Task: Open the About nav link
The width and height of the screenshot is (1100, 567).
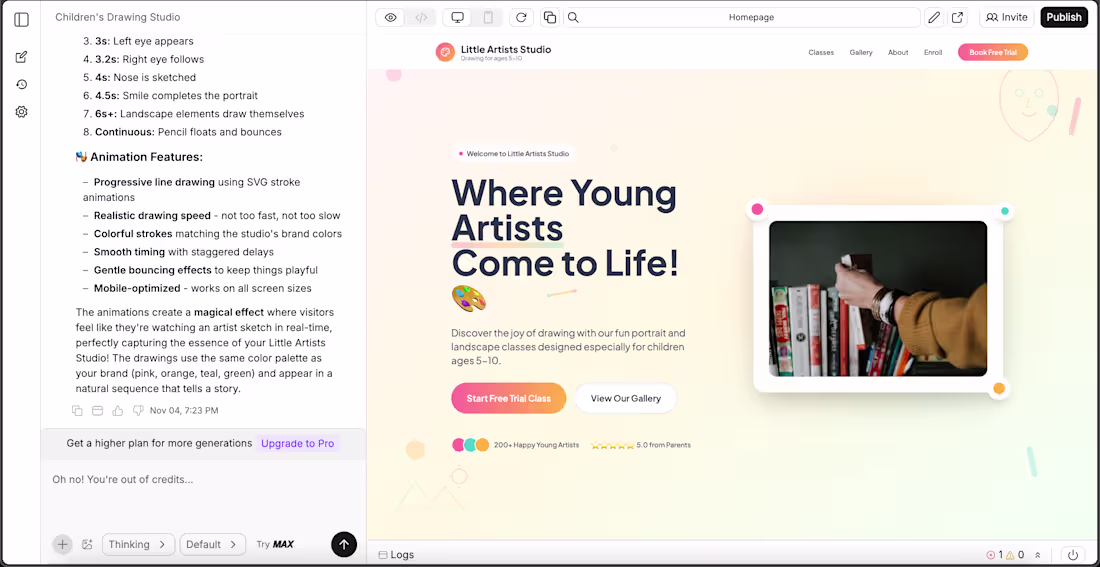Action: point(898,53)
